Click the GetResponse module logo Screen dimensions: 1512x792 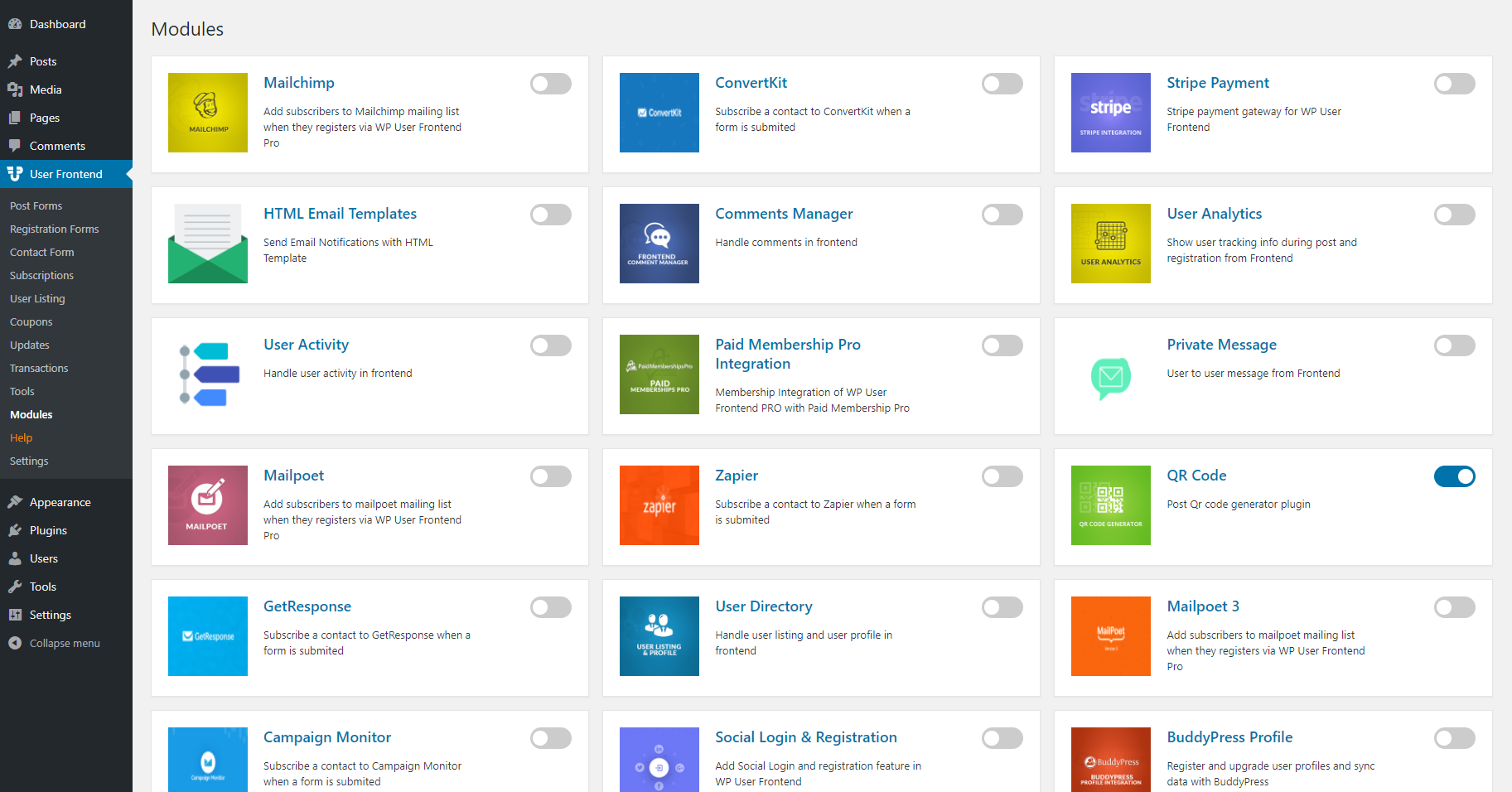click(x=207, y=636)
